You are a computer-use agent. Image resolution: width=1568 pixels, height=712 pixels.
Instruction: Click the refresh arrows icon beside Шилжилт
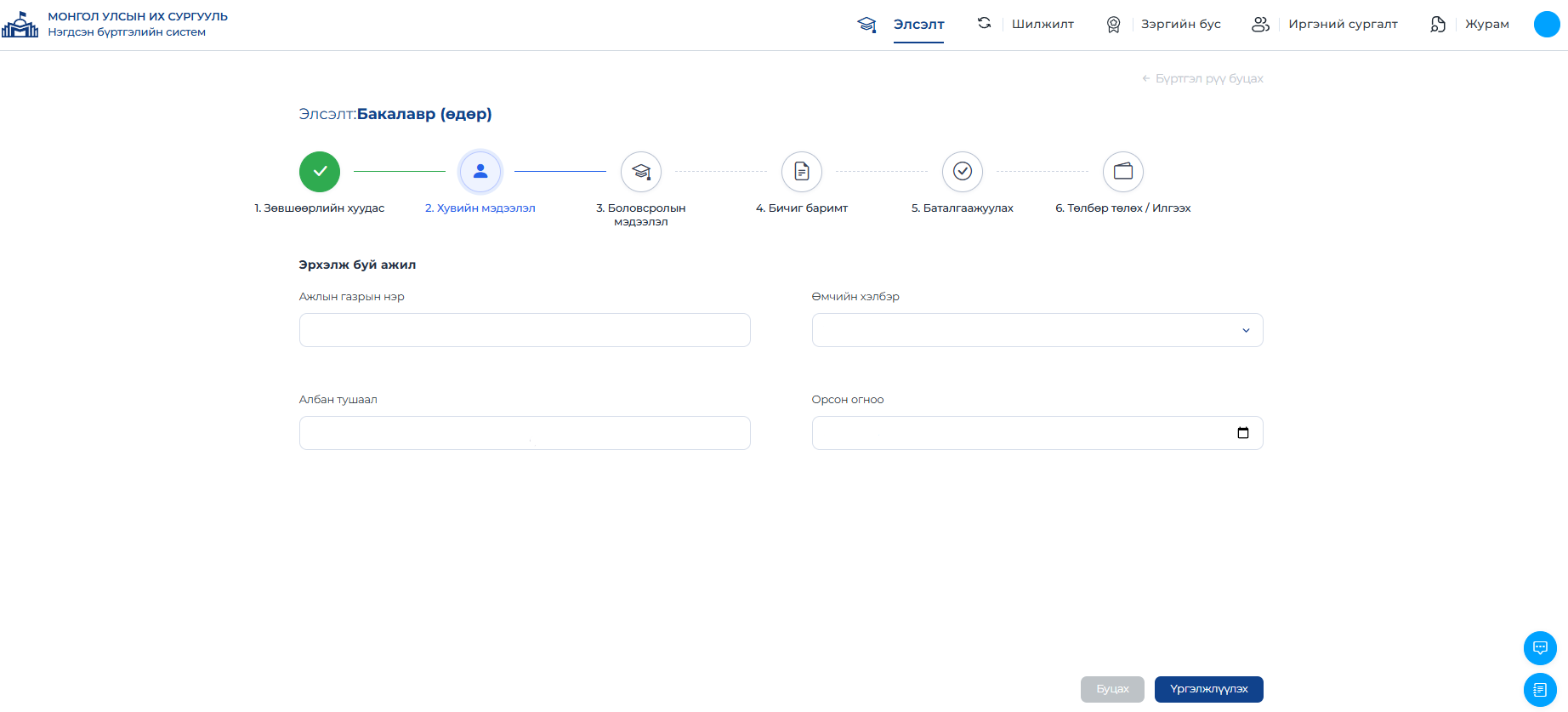(x=985, y=23)
